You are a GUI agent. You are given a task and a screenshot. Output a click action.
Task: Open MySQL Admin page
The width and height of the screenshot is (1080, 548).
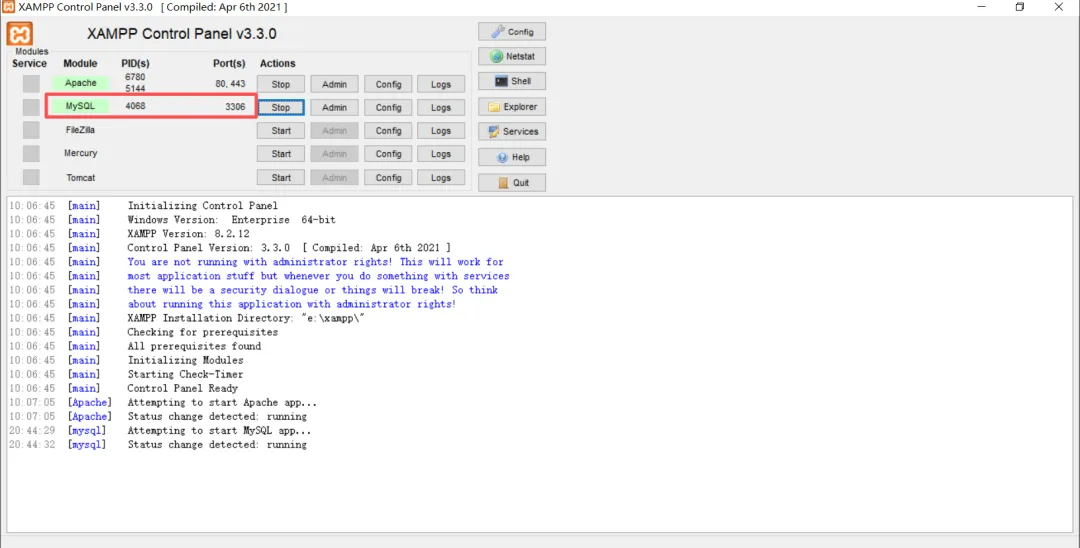[x=334, y=107]
